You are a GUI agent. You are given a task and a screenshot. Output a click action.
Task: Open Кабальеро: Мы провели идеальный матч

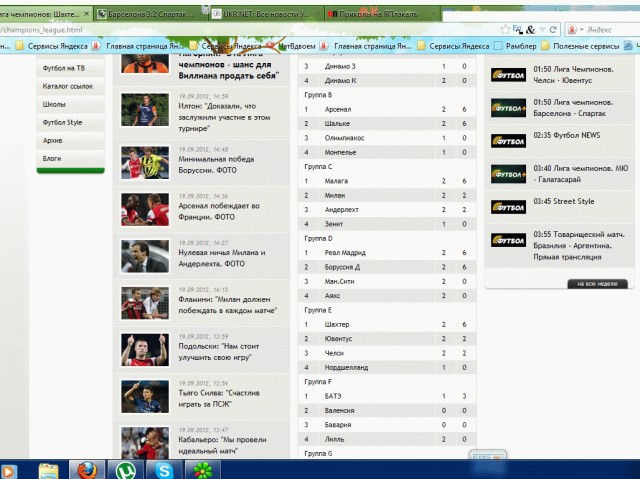coord(222,445)
